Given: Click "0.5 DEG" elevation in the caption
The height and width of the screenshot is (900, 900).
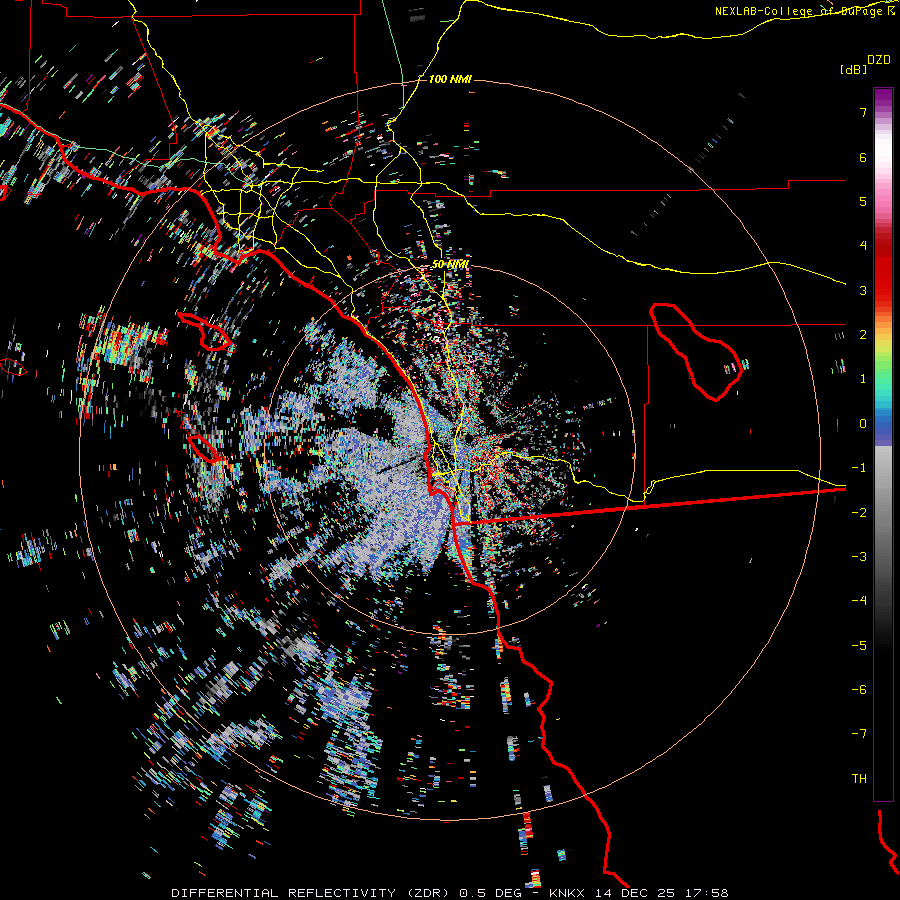Looking at the screenshot, I should point(490,893).
